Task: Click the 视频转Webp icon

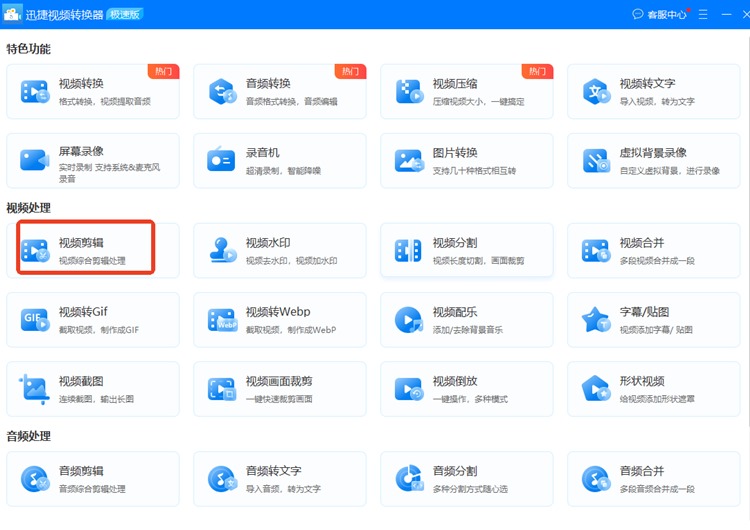Action: (x=222, y=320)
